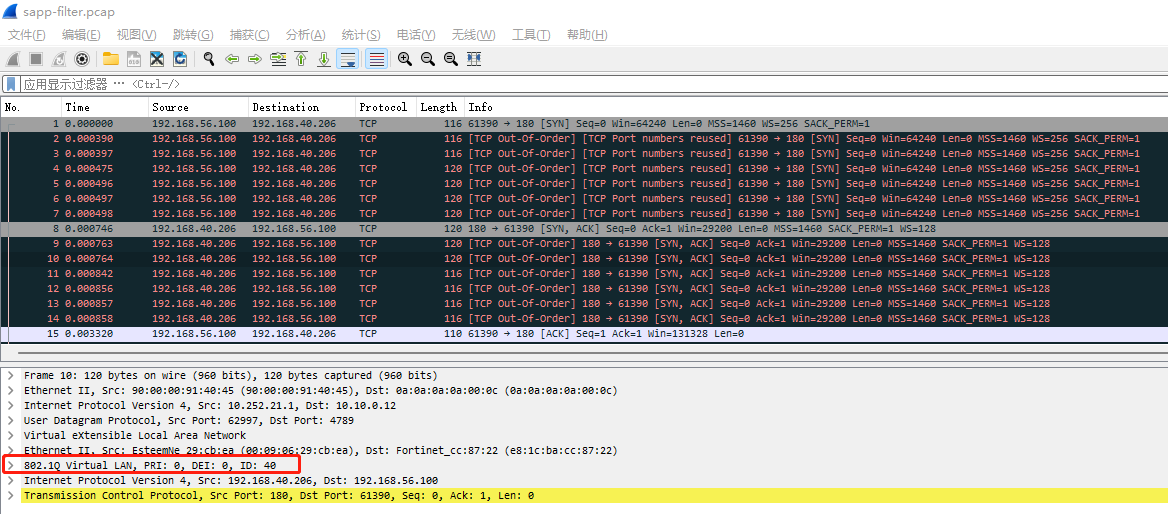This screenshot has width=1168, height=514.
Task: Expand the Frame 10 details row
Action: point(11,376)
